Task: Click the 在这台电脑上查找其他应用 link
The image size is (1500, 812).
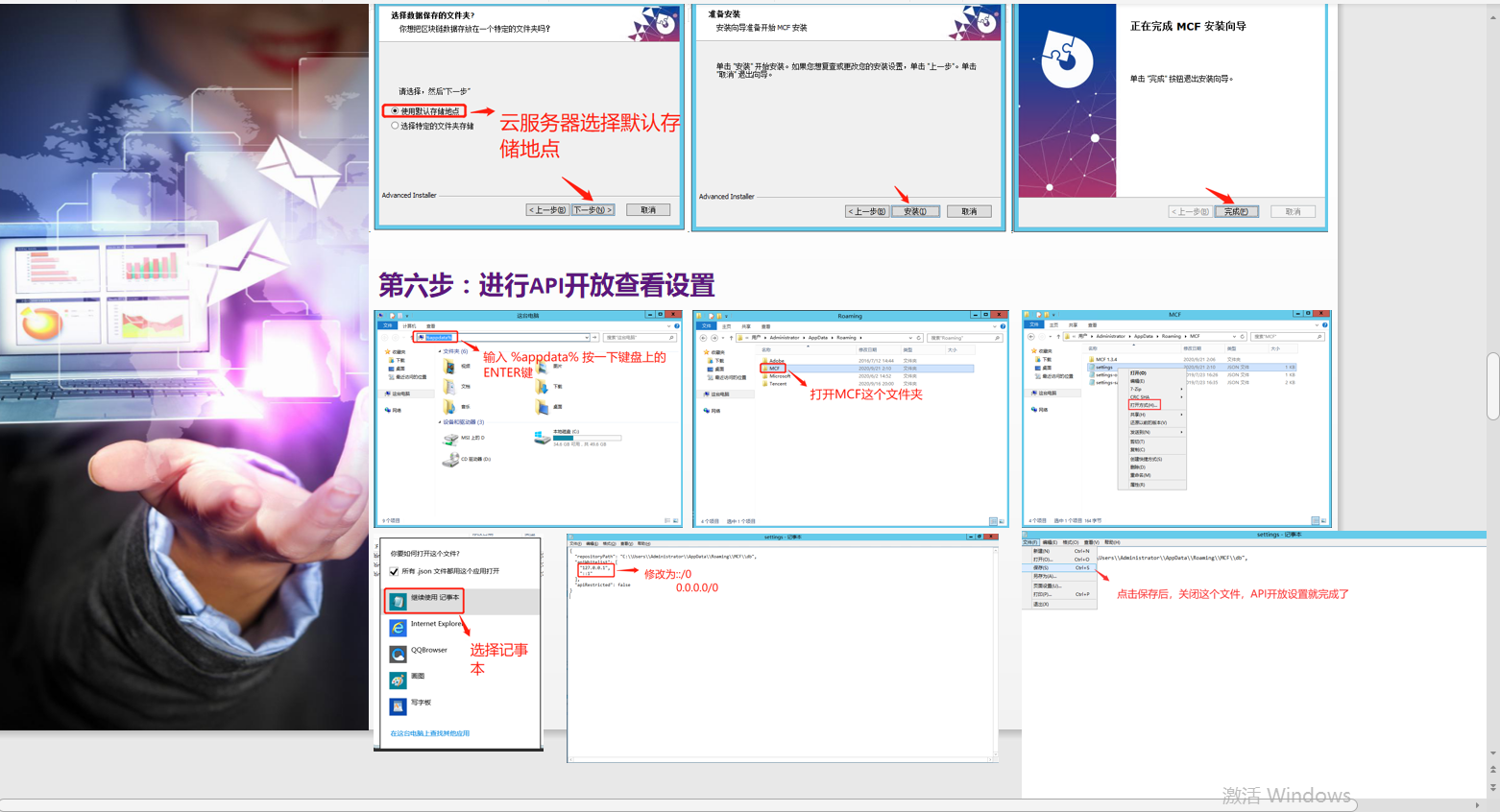Action: click(x=429, y=734)
